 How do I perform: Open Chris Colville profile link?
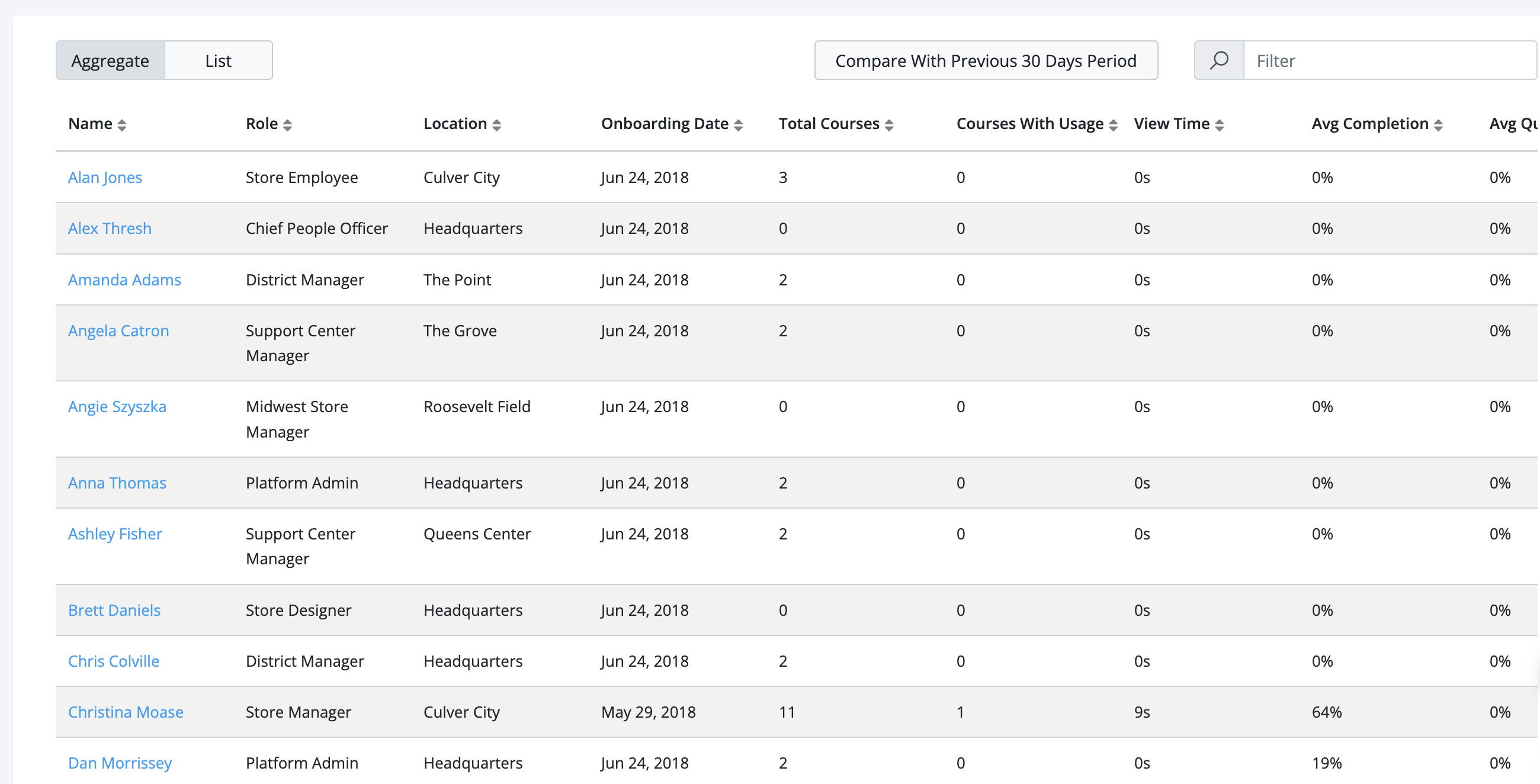(x=114, y=661)
